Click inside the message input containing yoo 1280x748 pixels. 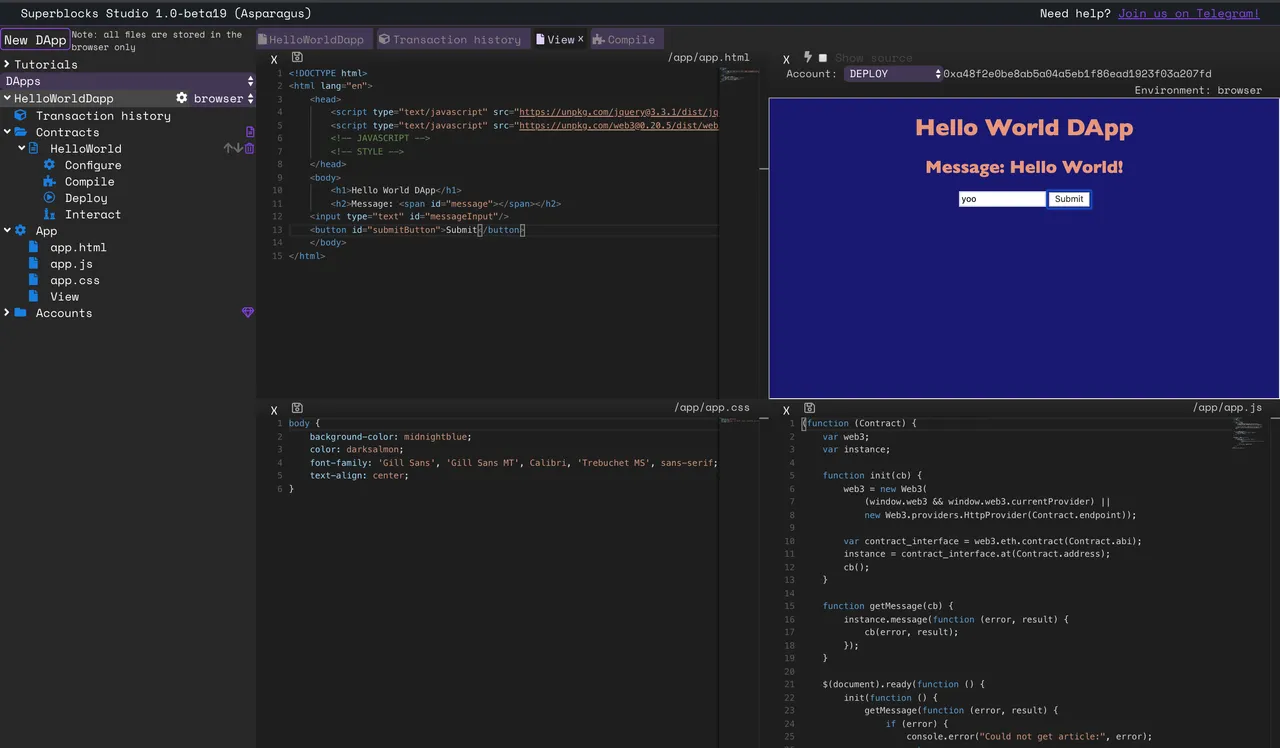coord(1002,199)
